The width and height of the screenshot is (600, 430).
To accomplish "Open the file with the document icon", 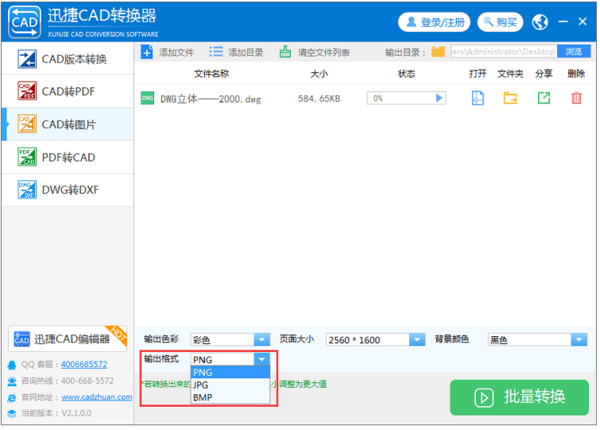I will (478, 98).
